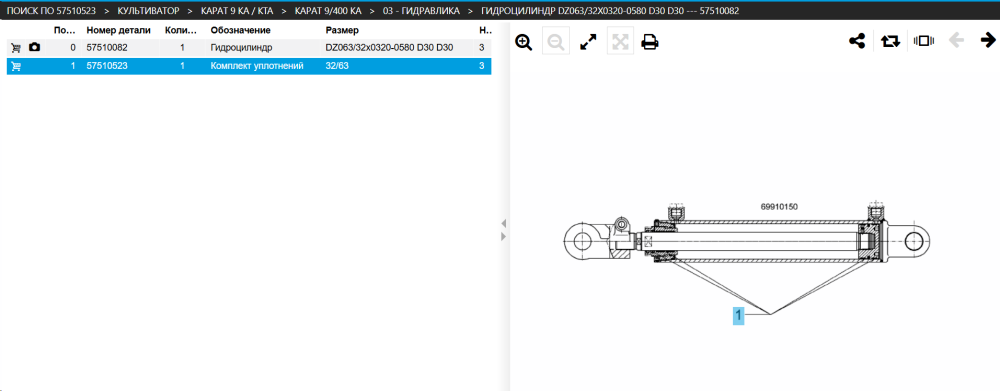Navigate to КАРАТ 9 КА / КТА breadcrumb
Screen dimensions: 1000x391
tap(237, 11)
